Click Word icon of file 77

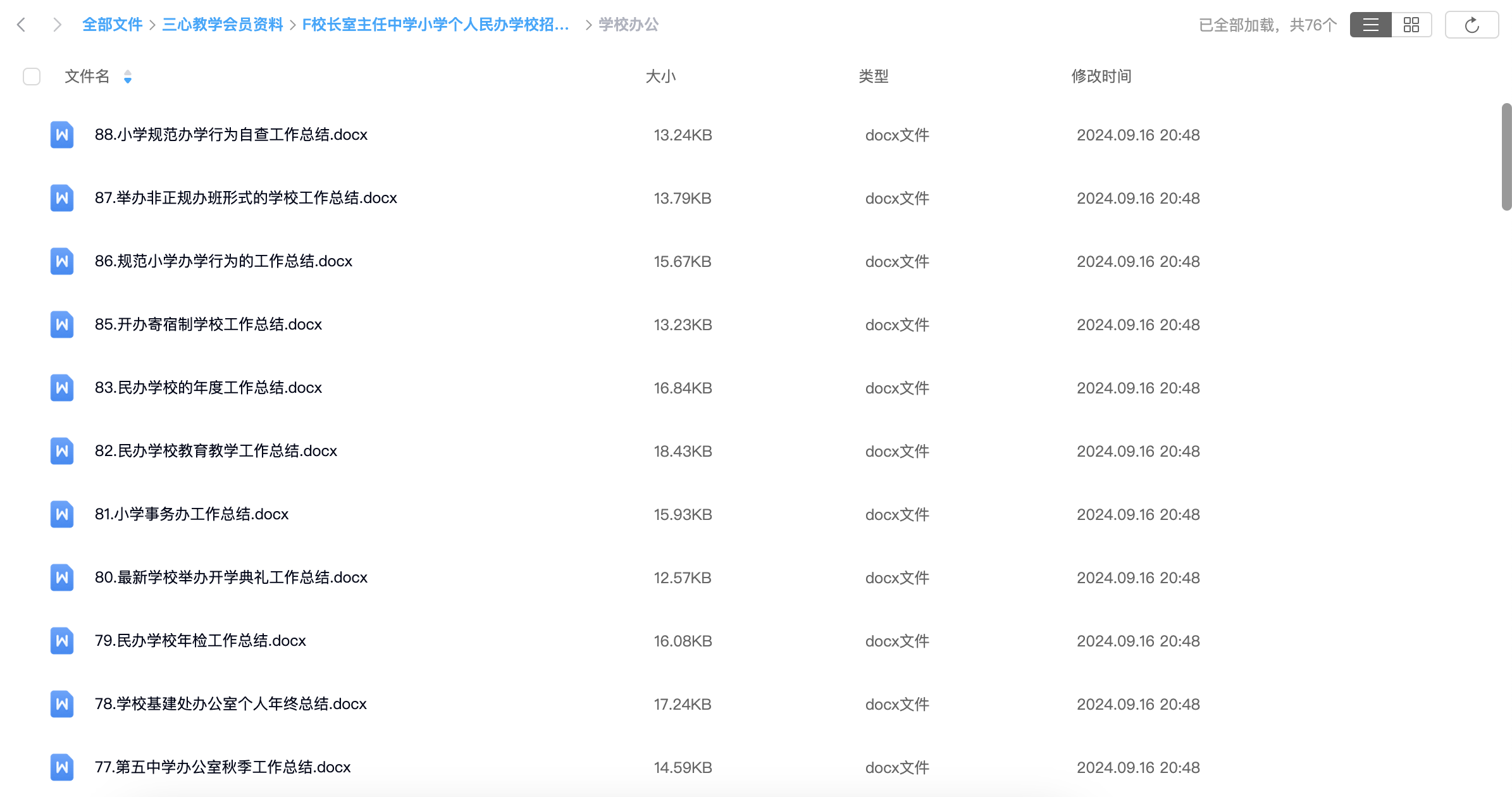point(62,767)
